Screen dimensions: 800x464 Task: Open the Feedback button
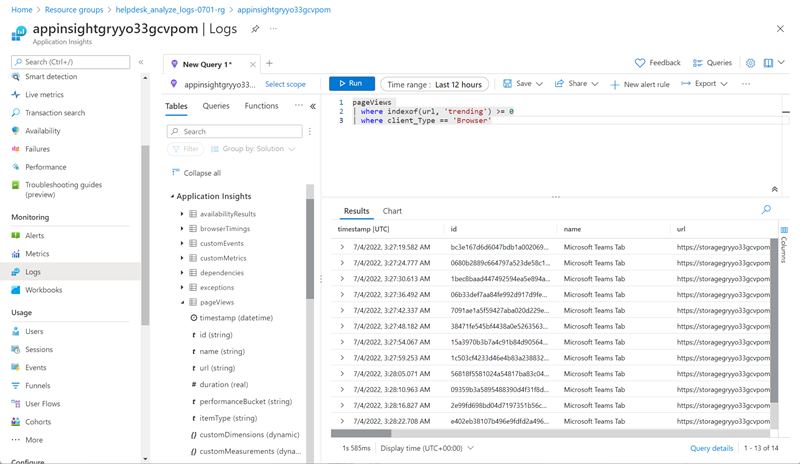coord(658,63)
